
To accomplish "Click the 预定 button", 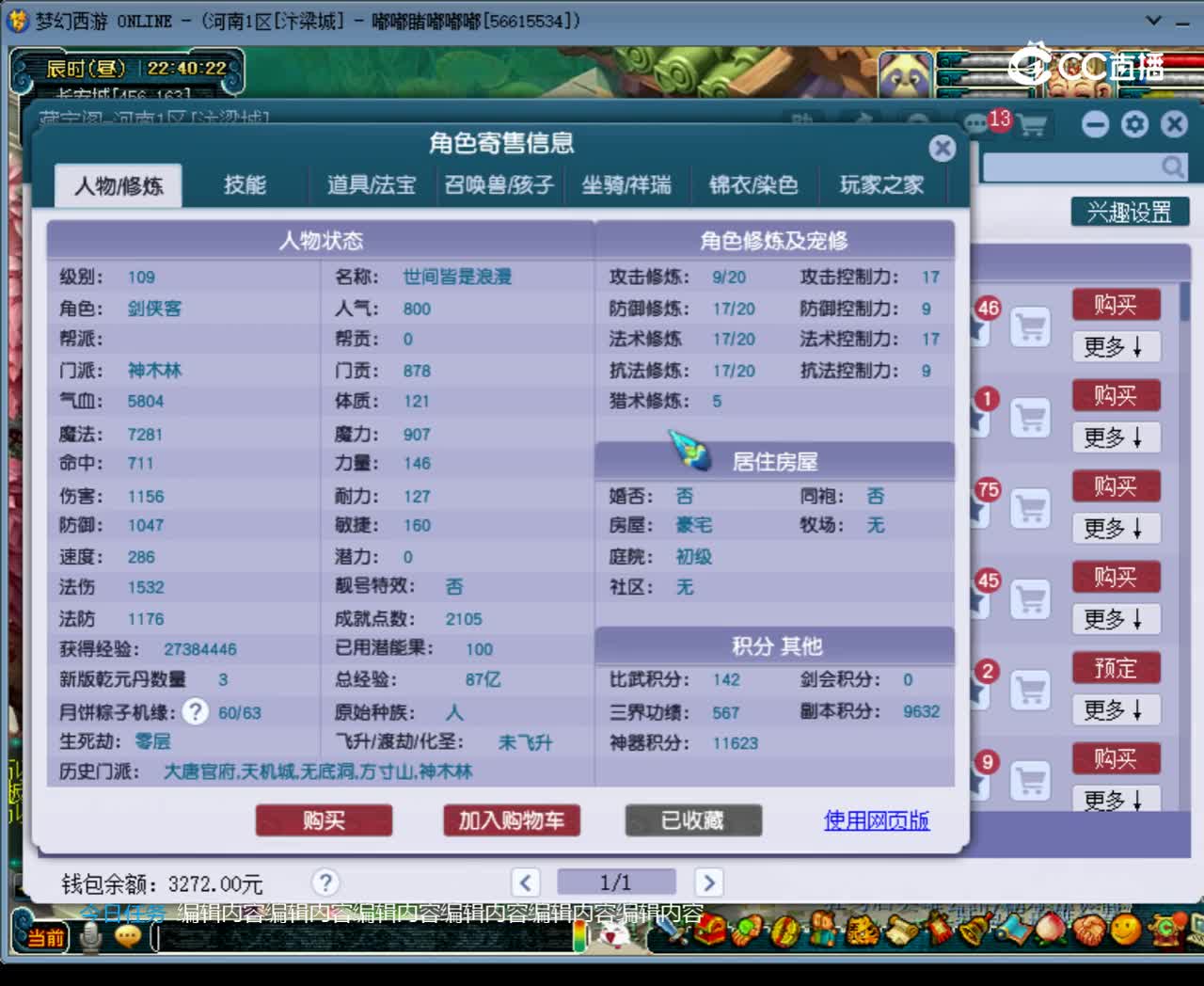I will tap(1116, 668).
